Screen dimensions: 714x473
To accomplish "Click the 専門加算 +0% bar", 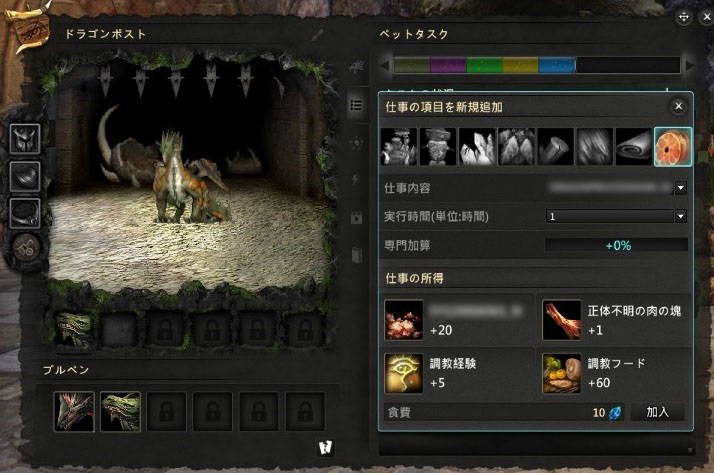I will (617, 245).
